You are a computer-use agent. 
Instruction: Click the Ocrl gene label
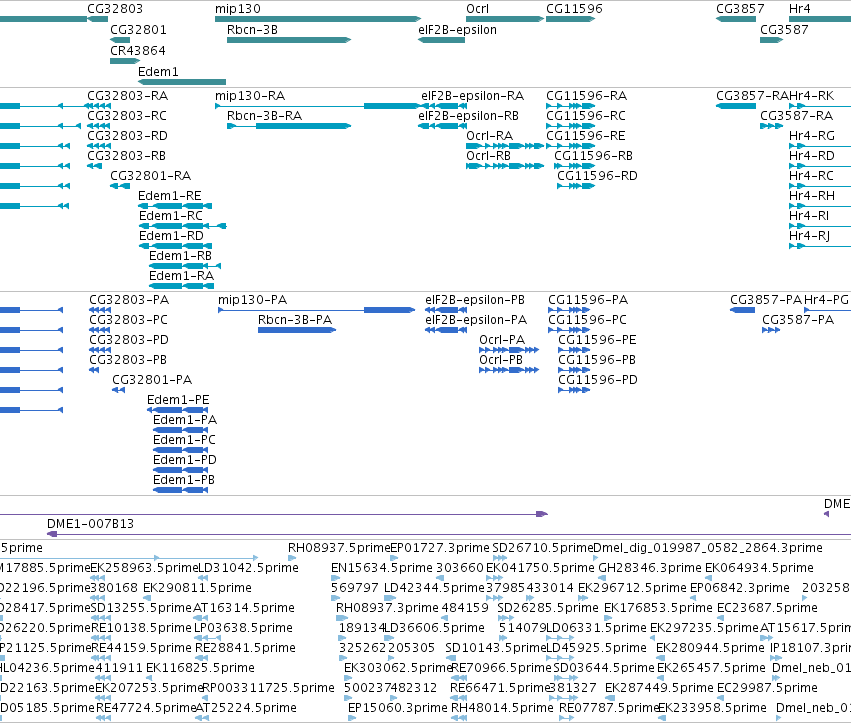478,9
